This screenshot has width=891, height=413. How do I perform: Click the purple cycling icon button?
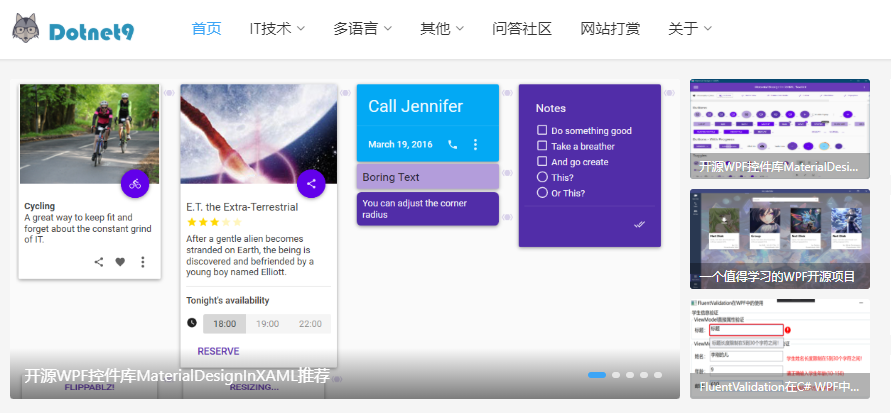[135, 183]
